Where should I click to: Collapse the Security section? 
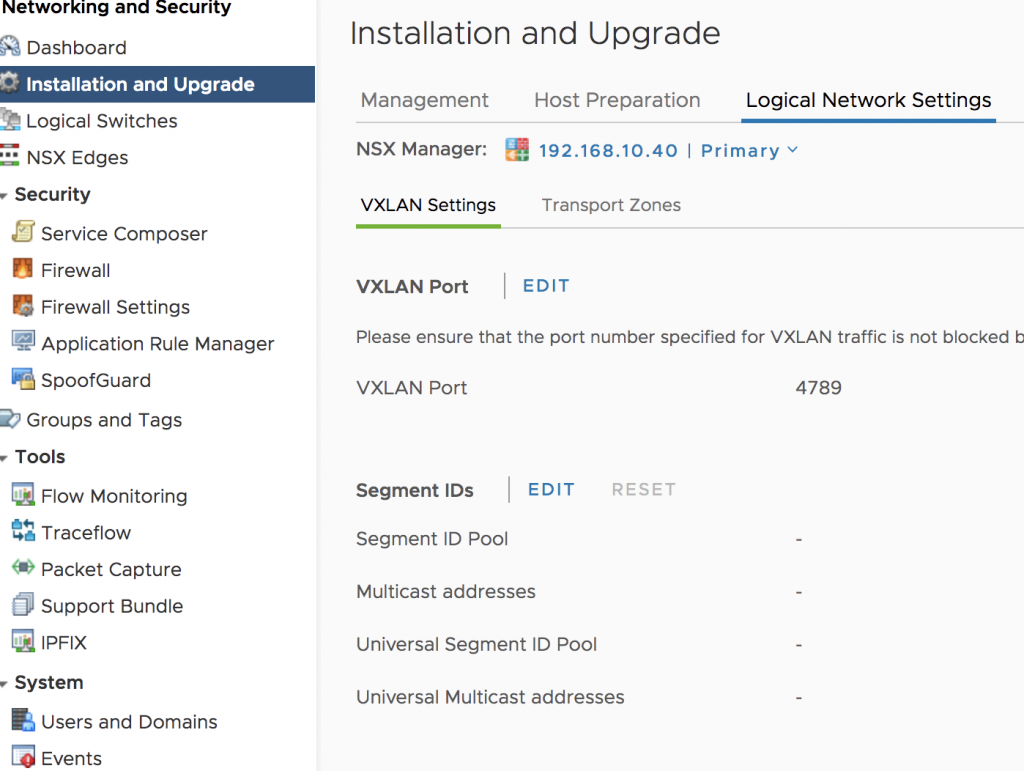pyautogui.click(x=4, y=195)
